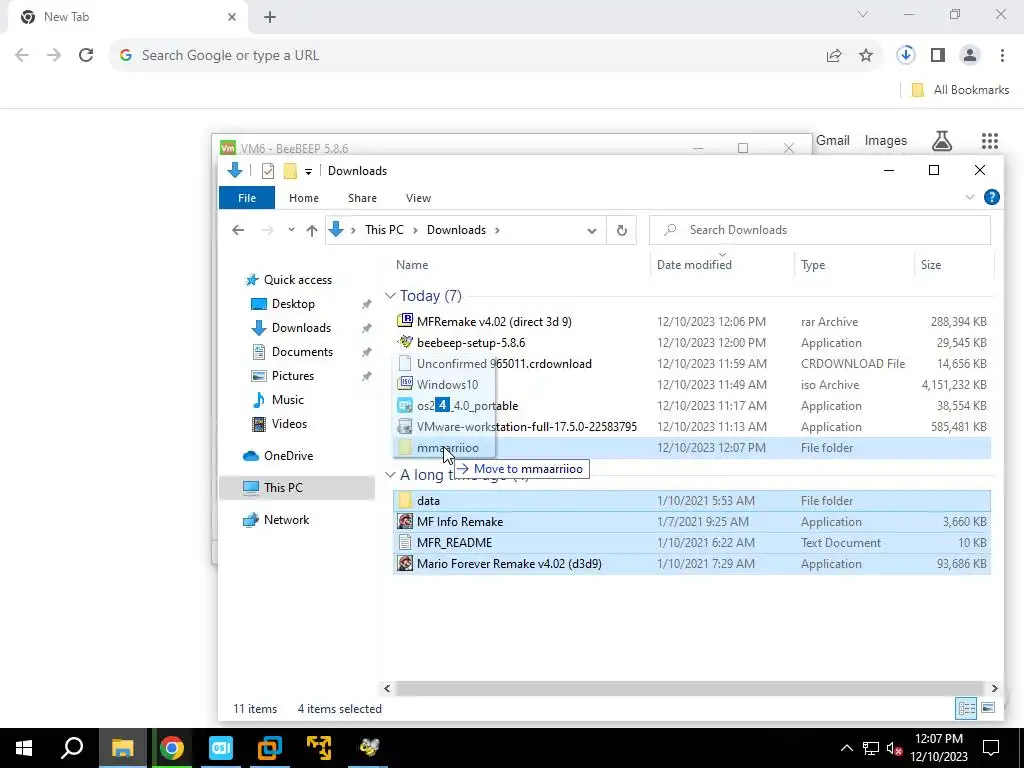The width and height of the screenshot is (1024, 768).
Task: Open the Home ribbon tab
Action: [304, 198]
